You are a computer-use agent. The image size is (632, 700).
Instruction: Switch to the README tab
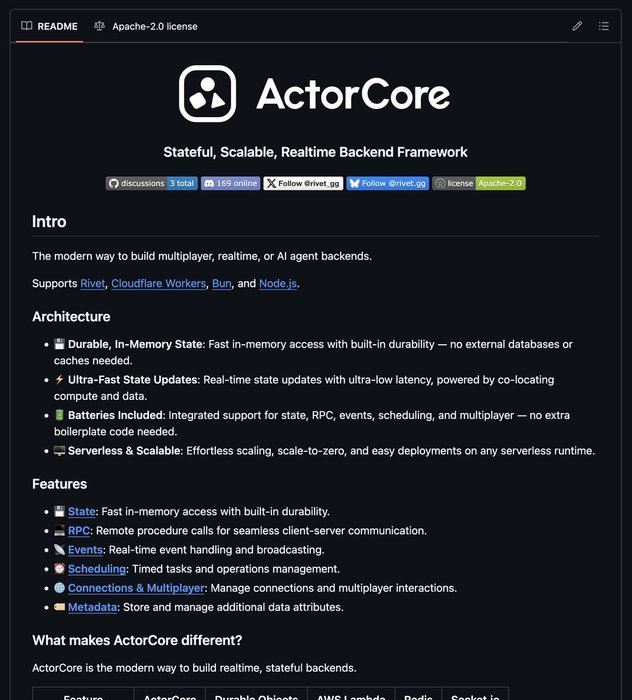coord(50,26)
